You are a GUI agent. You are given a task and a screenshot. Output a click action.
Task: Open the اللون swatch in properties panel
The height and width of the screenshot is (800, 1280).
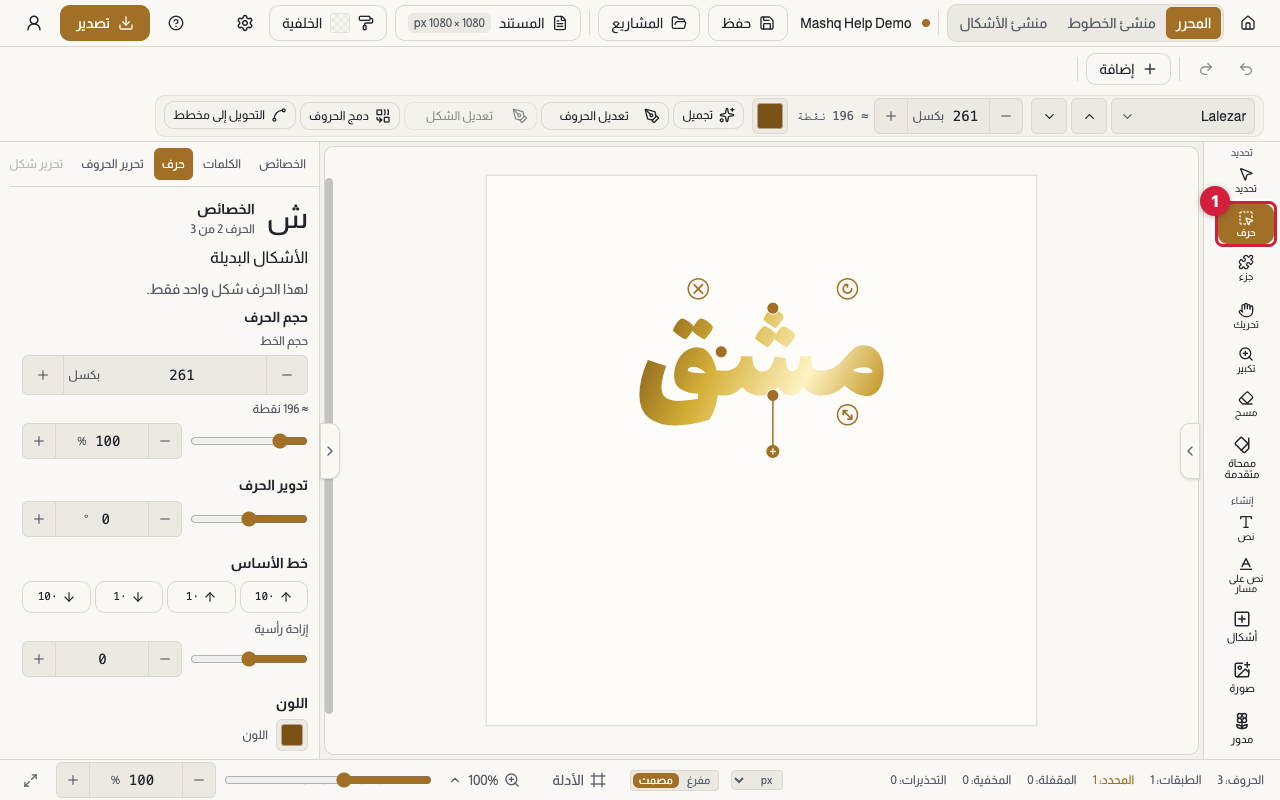coord(292,735)
